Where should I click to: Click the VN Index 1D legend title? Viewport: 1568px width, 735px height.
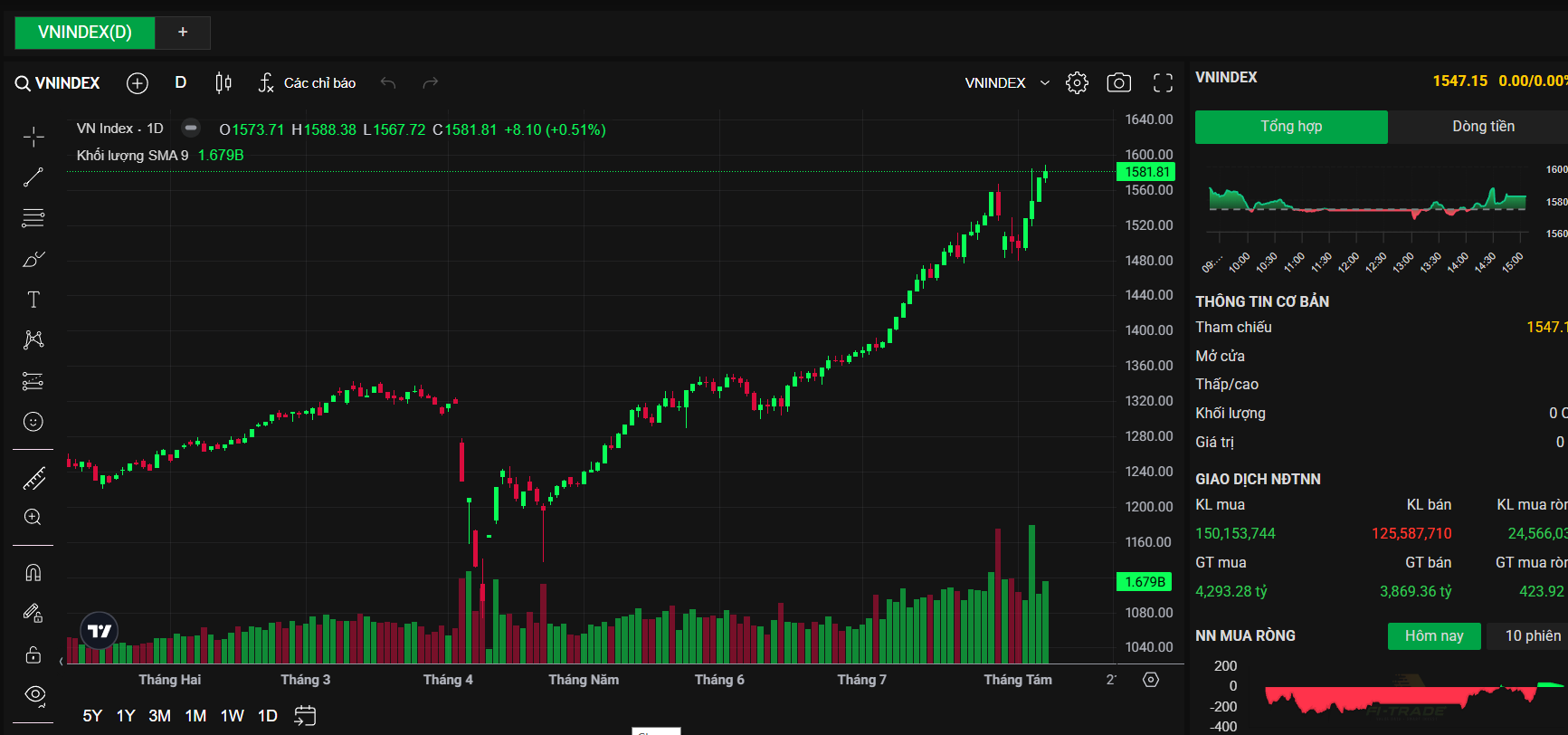(119, 129)
